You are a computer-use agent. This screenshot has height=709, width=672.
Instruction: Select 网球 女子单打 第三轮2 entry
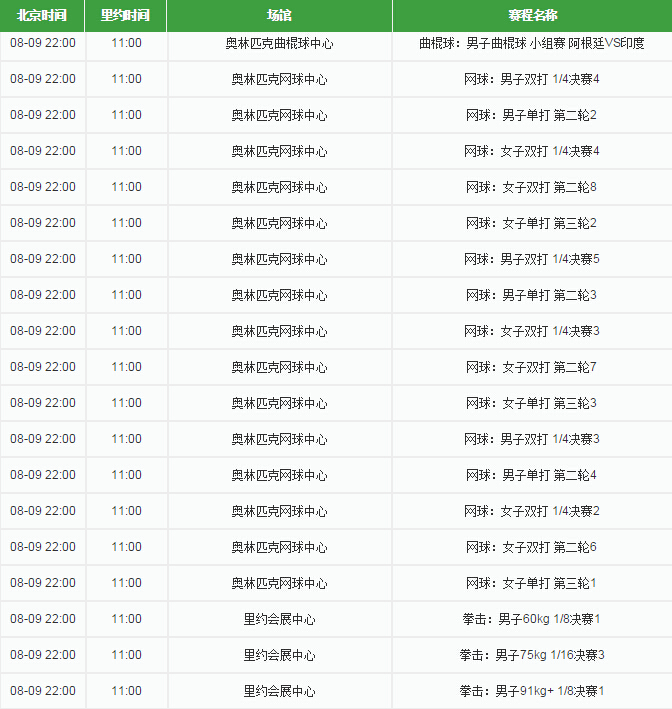(532, 223)
